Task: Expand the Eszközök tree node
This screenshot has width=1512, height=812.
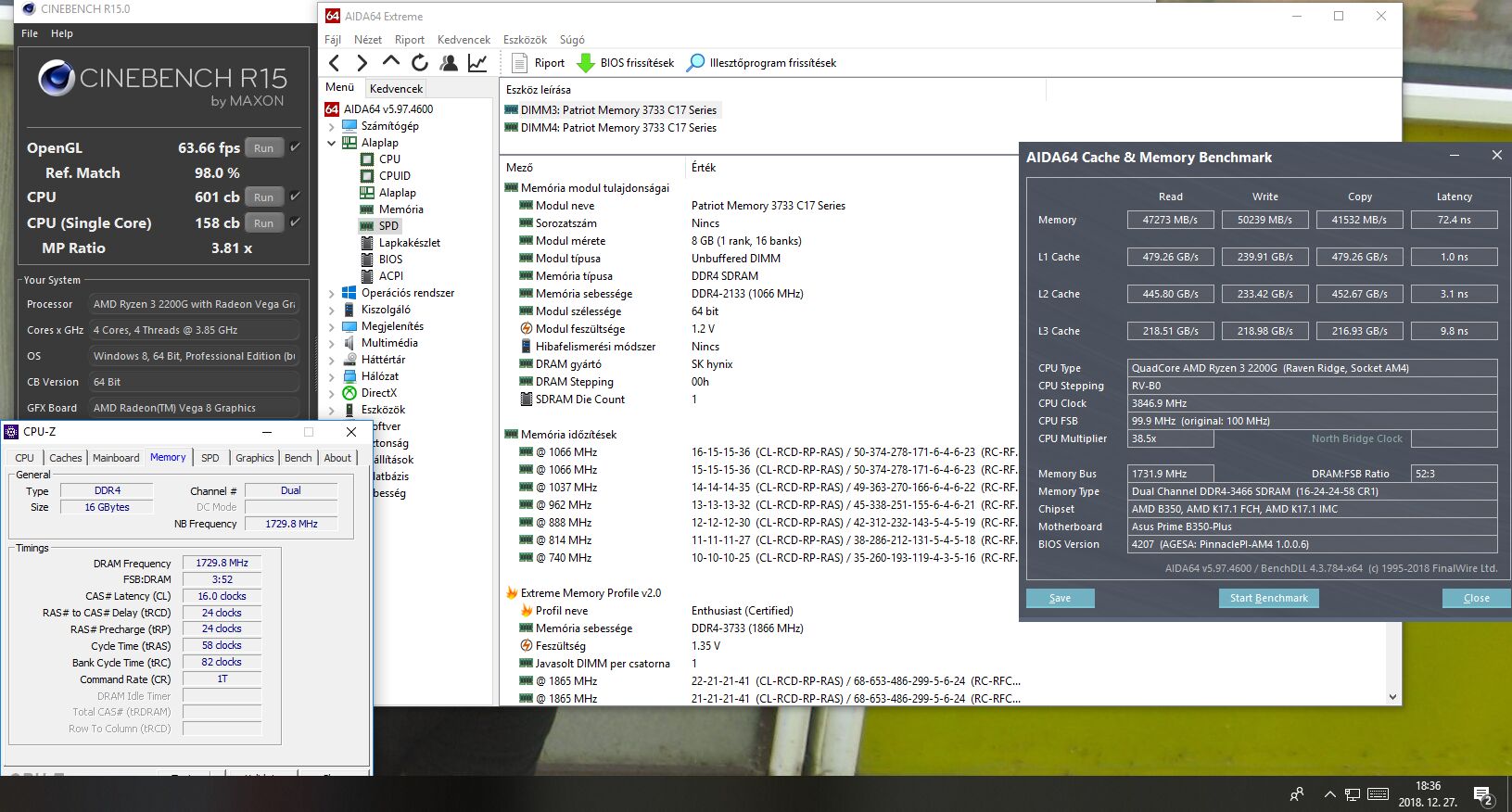Action: click(332, 410)
